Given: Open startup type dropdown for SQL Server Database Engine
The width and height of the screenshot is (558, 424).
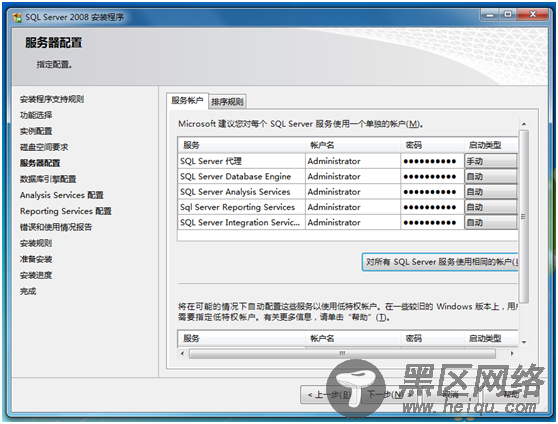Looking at the screenshot, I should pos(490,176).
